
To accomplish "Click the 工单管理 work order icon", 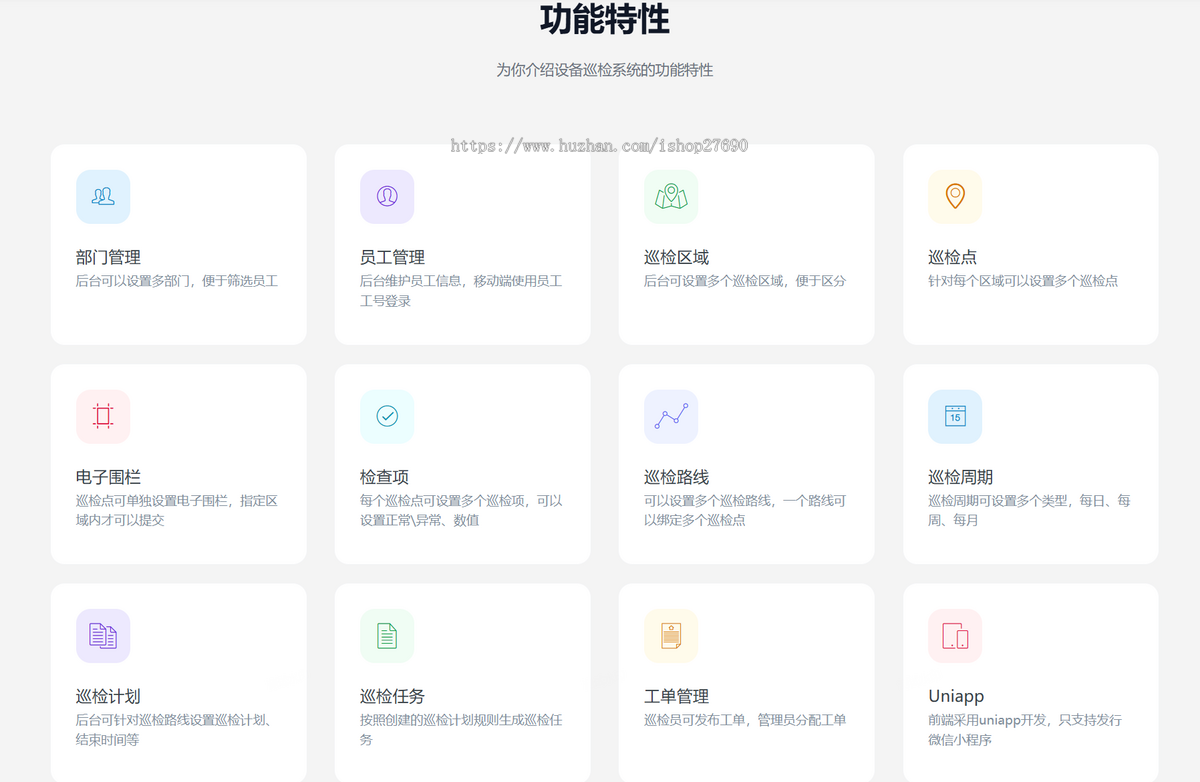I will point(671,635).
